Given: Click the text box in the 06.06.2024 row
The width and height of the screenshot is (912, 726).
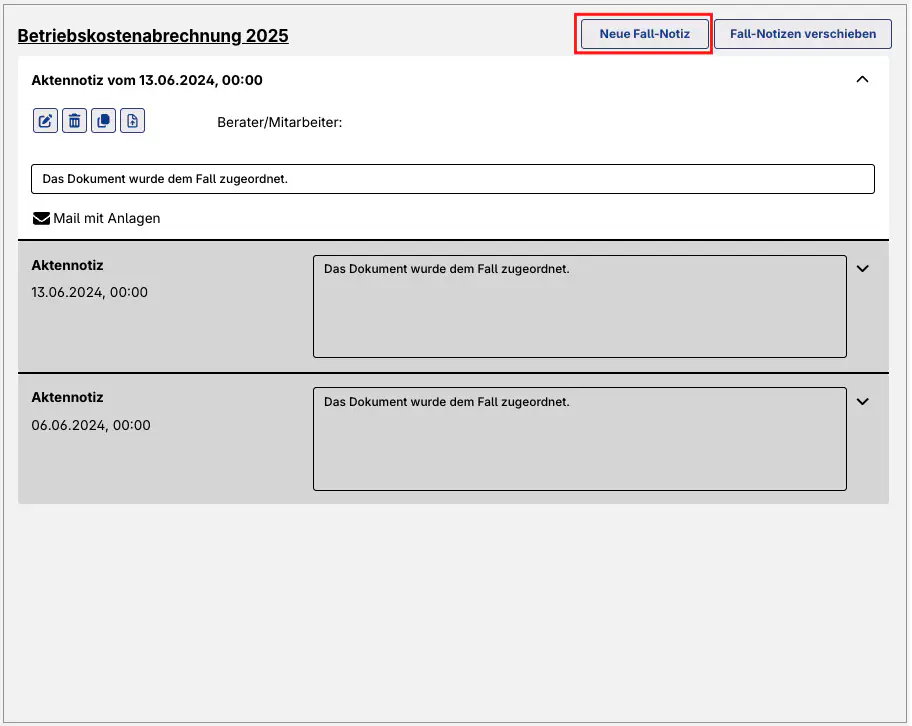Looking at the screenshot, I should [579, 438].
